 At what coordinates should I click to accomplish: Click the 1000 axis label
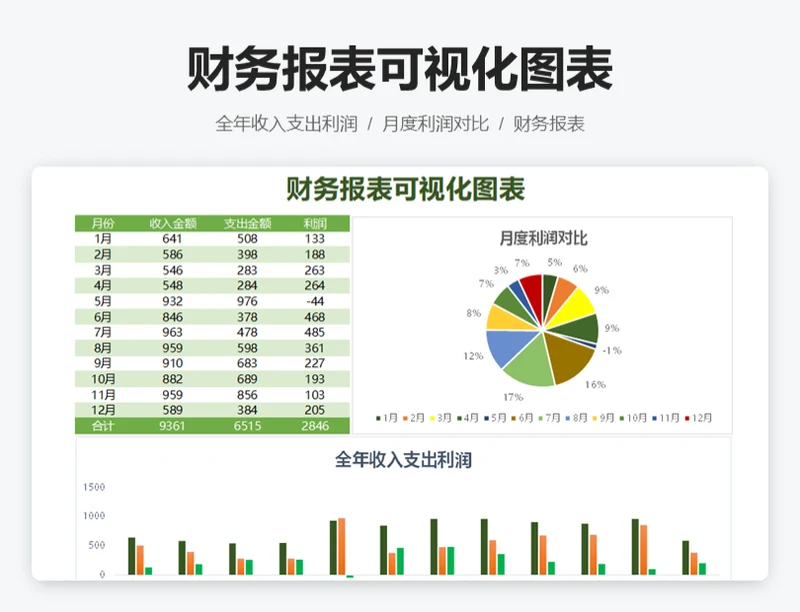pos(94,516)
